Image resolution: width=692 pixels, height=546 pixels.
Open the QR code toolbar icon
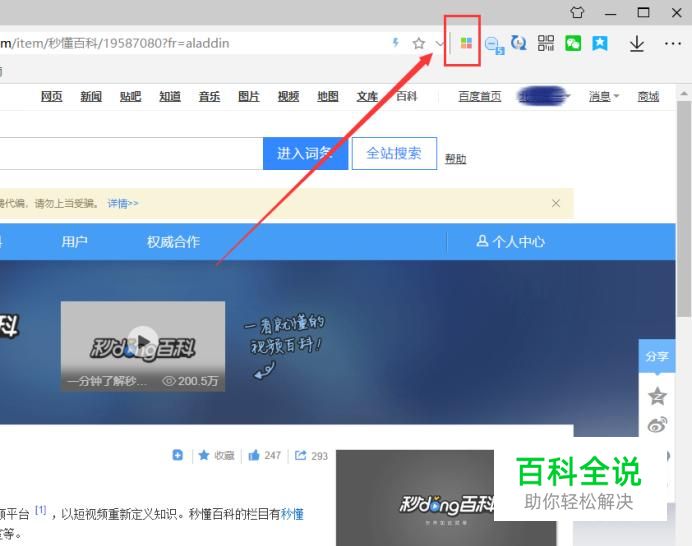546,43
